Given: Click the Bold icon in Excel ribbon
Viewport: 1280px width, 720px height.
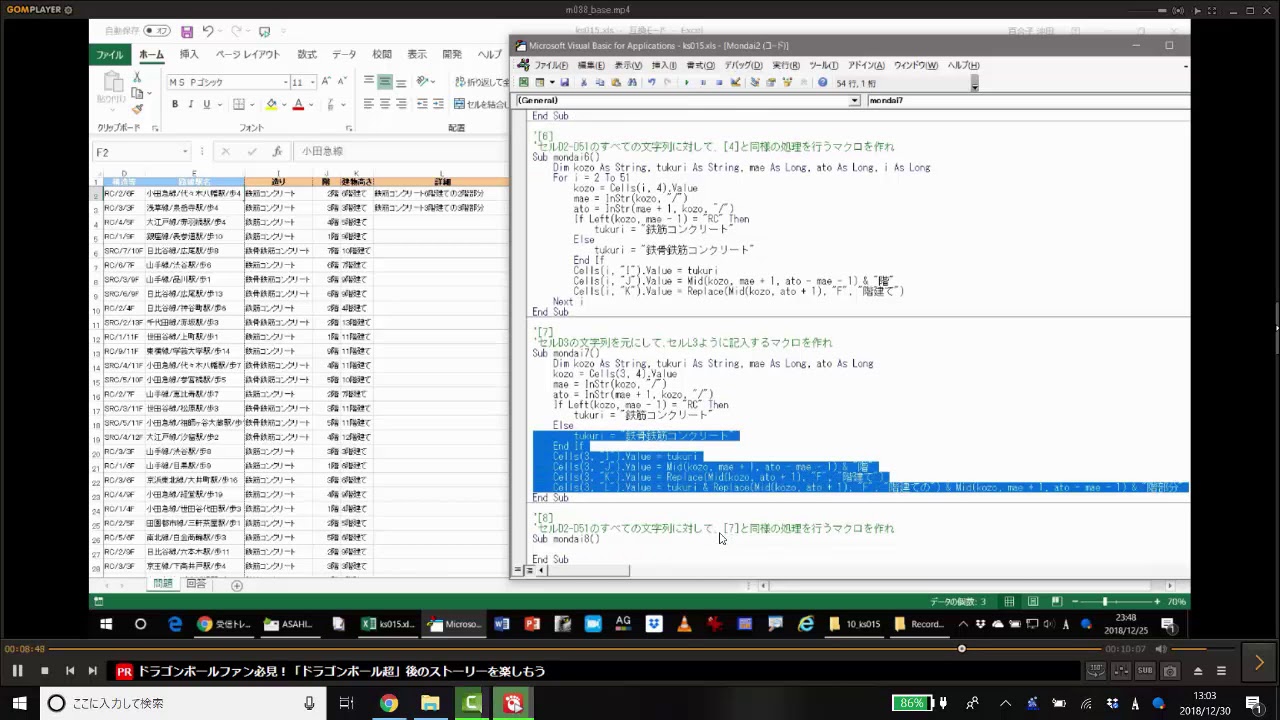Looking at the screenshot, I should pos(175,104).
